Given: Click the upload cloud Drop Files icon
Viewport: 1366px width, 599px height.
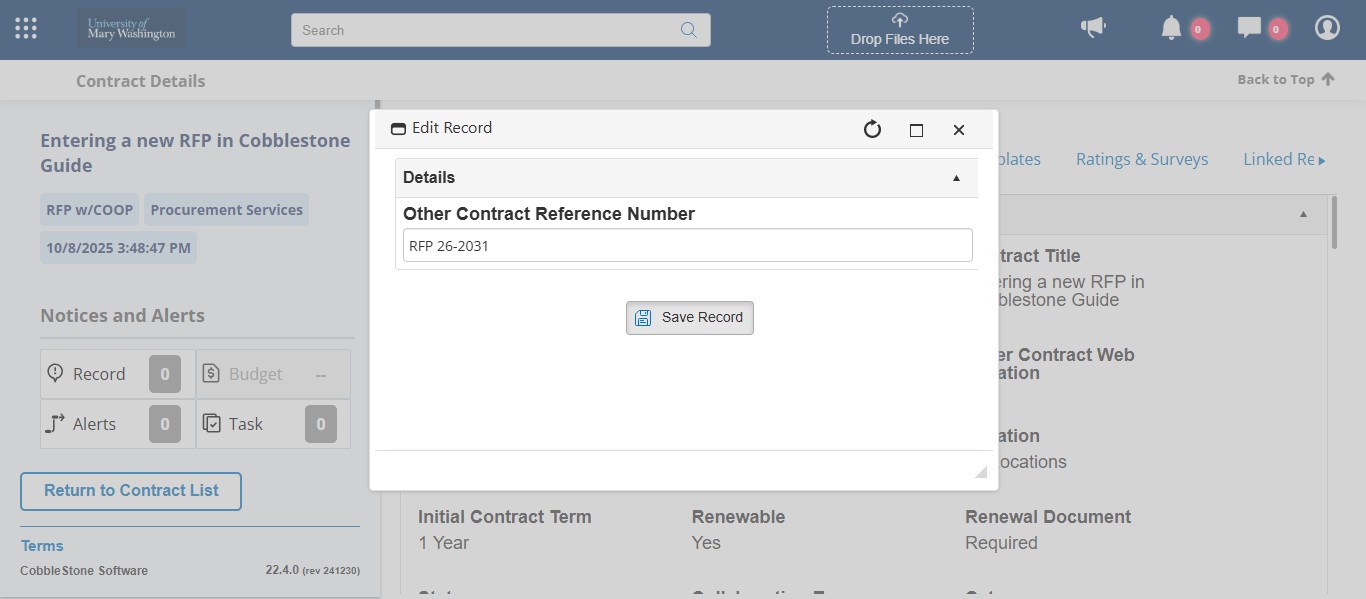Looking at the screenshot, I should tap(900, 20).
